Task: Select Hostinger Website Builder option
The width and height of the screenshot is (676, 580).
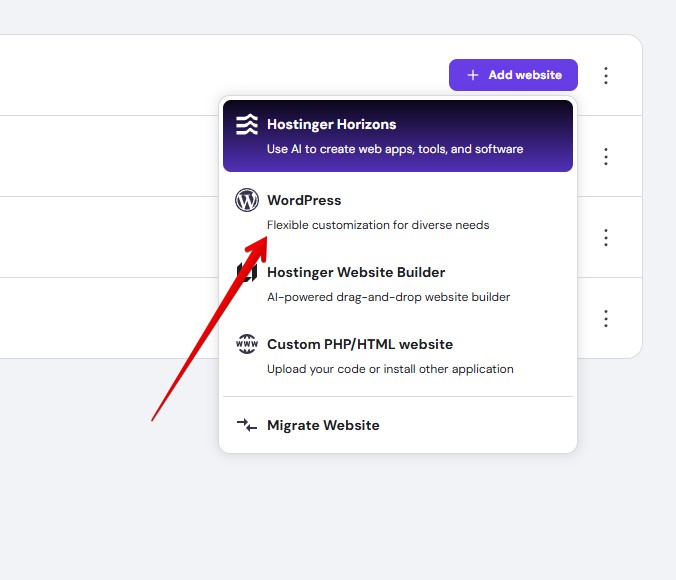Action: point(397,284)
